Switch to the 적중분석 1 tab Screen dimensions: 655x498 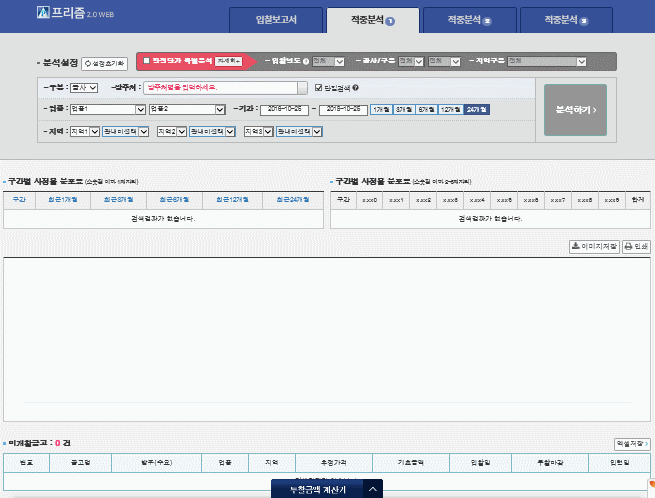(x=373, y=20)
